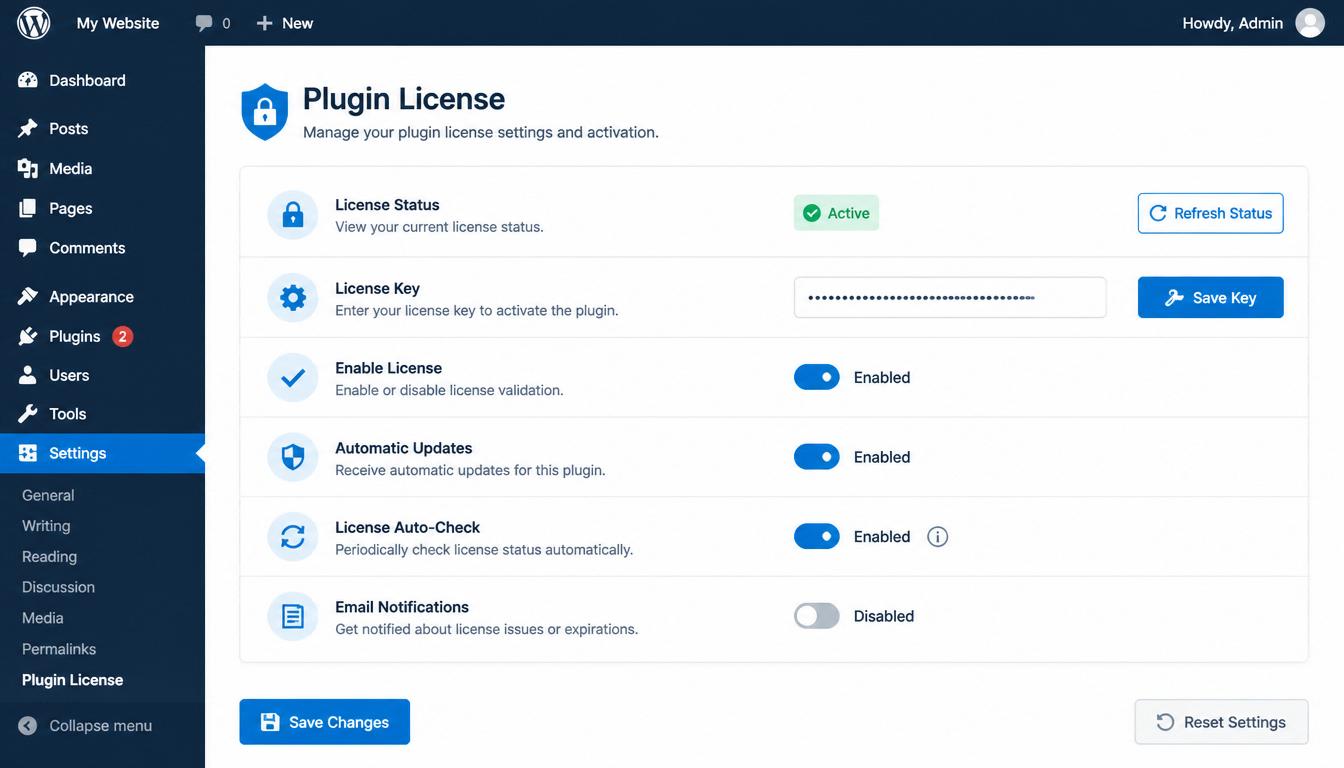Click the Settings menu label in sidebar
The height and width of the screenshot is (768, 1344).
77,453
